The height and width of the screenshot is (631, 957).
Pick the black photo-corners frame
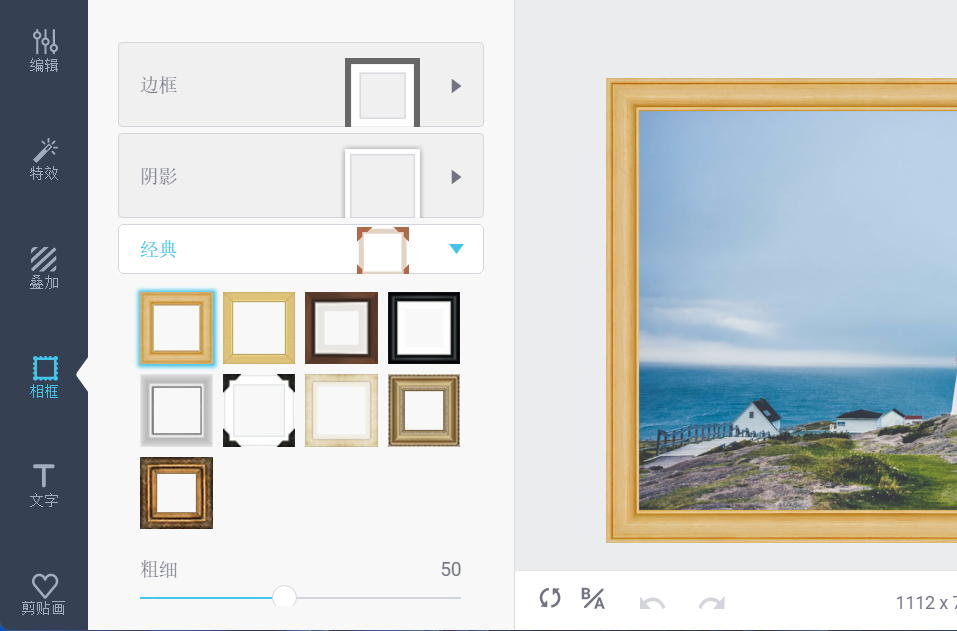point(259,410)
